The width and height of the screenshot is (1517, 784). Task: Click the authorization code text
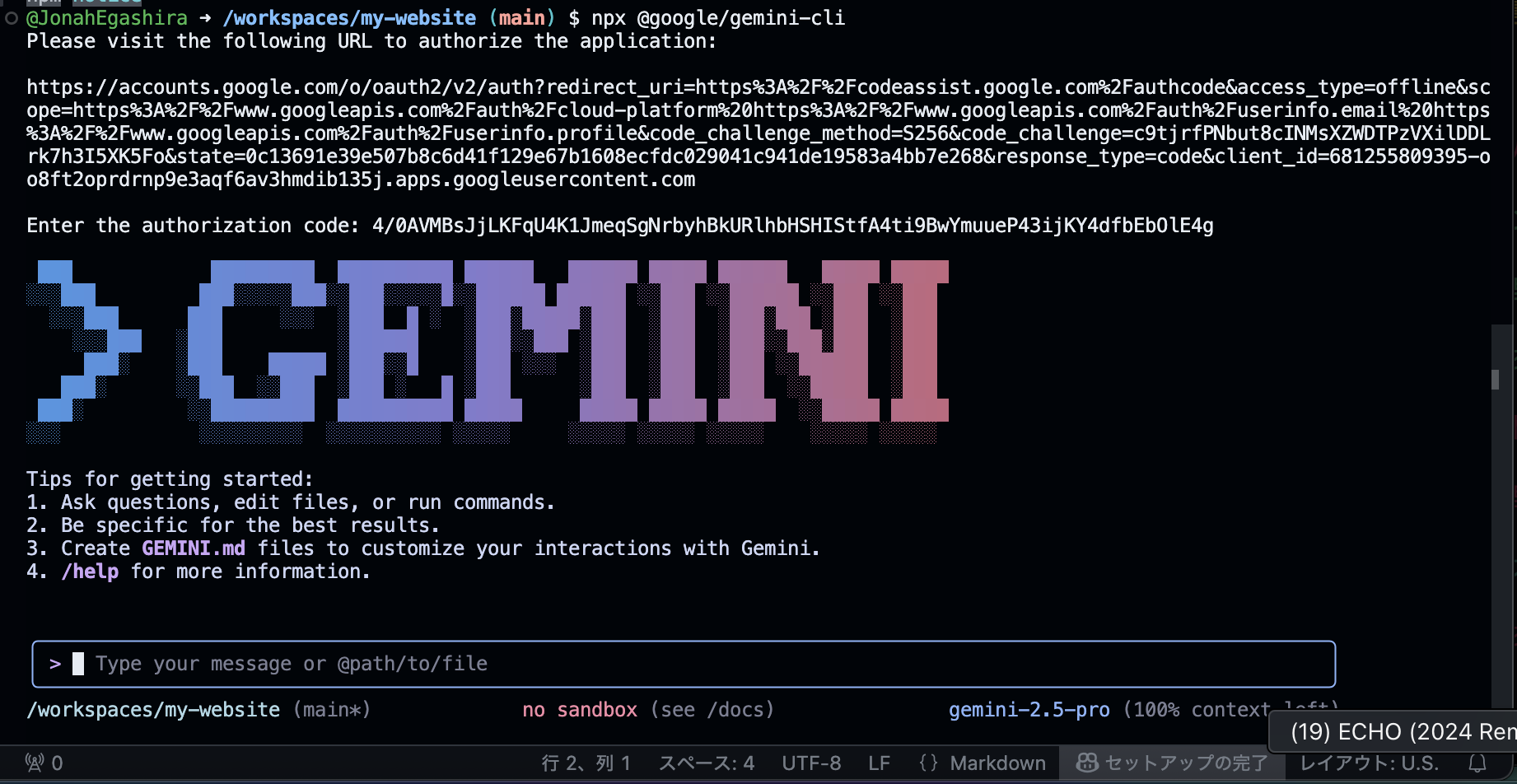pos(792,226)
